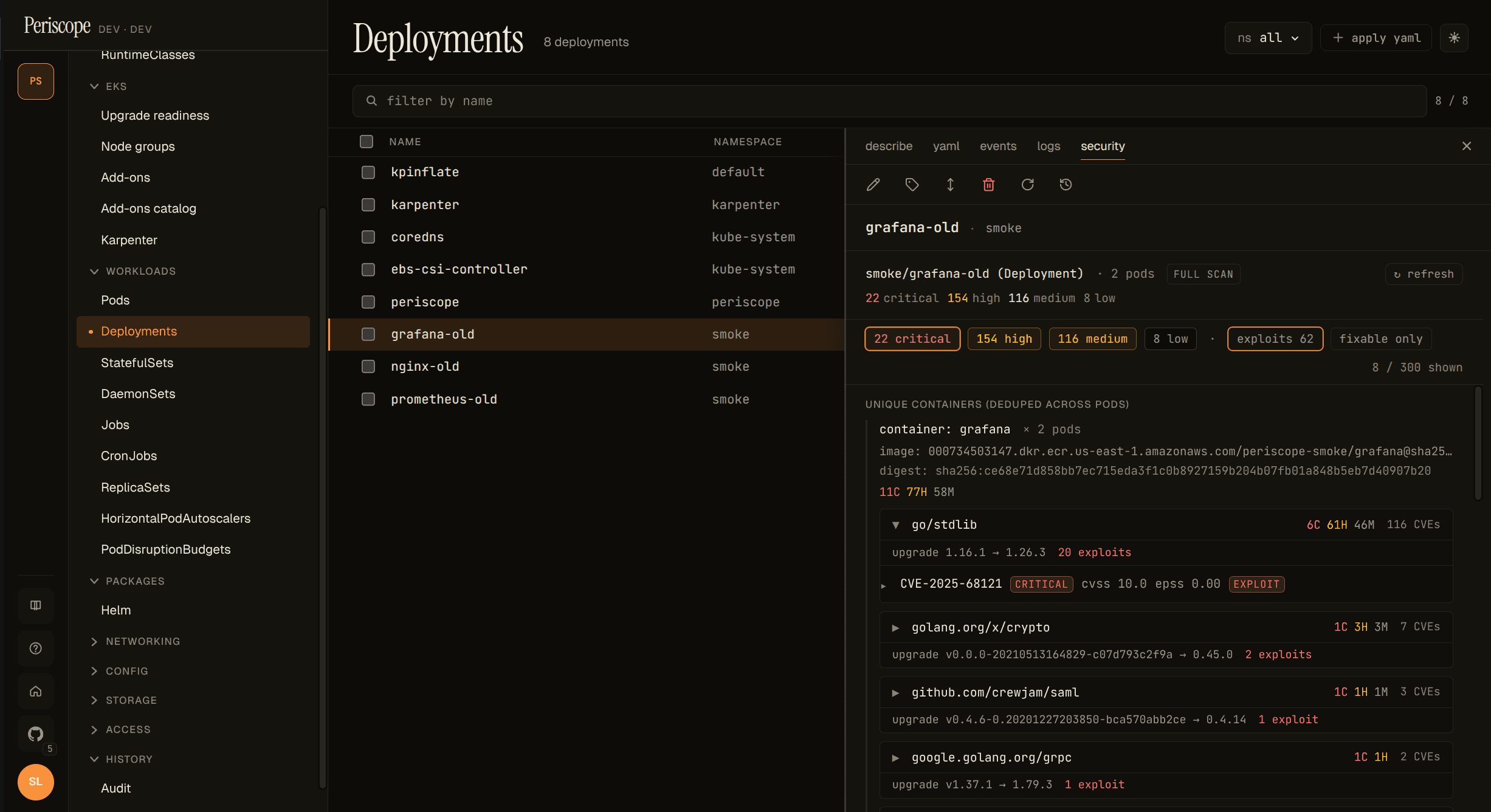The image size is (1491, 812).
Task: Open StatefulSets in the sidebar
Action: [193, 363]
